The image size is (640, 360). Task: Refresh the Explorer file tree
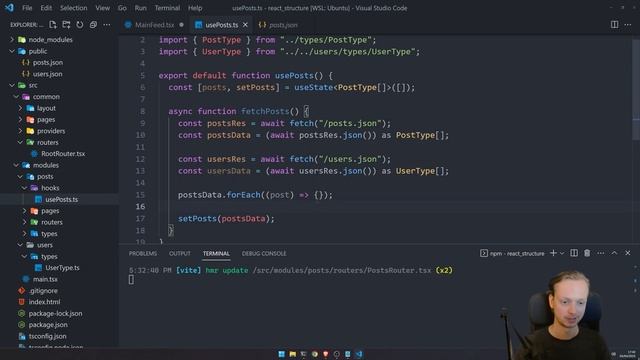coord(80,25)
